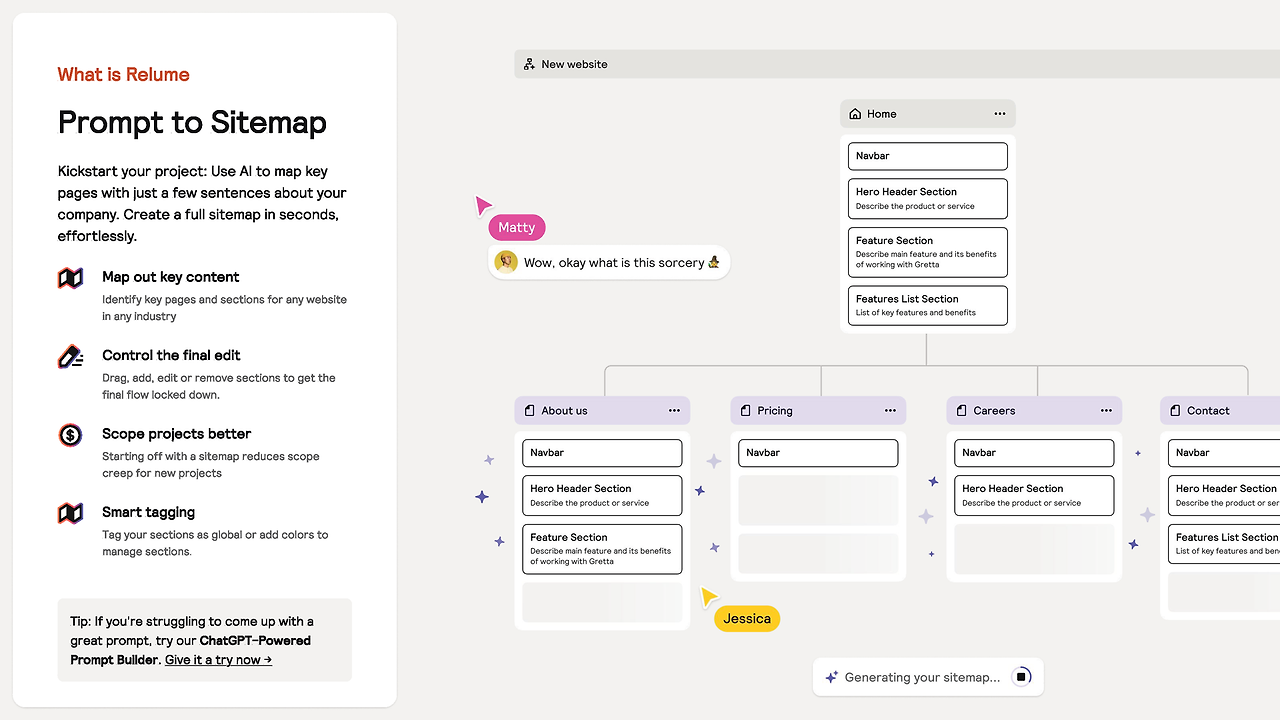
Task: Open the Careers three-dot menu
Action: click(x=1106, y=411)
